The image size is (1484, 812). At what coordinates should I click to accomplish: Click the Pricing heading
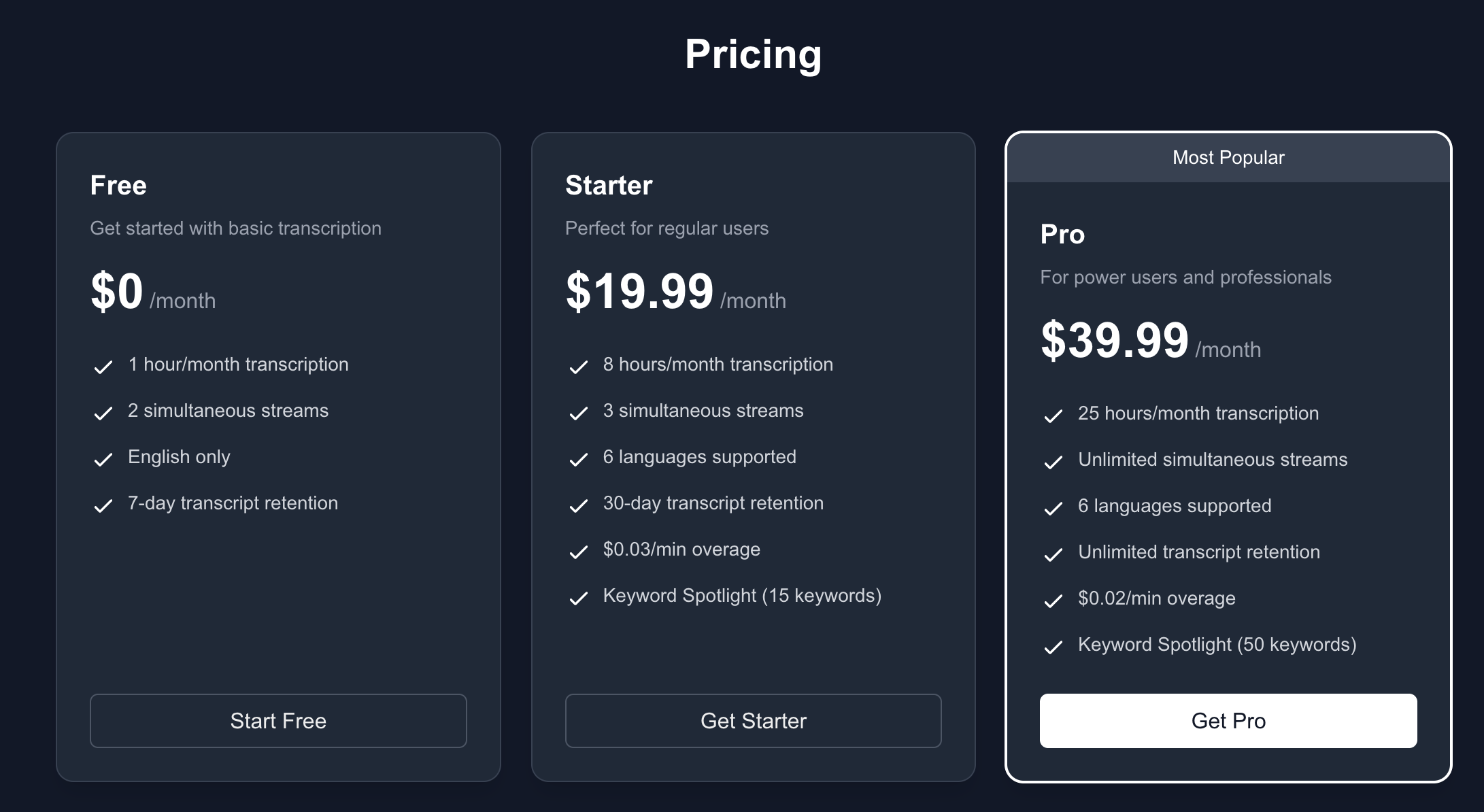[753, 54]
